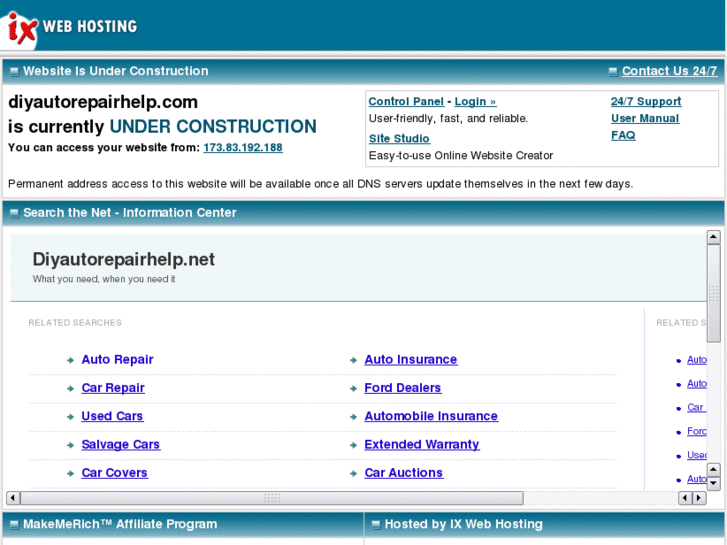Click the arrow bullet beside Car Auctions
This screenshot has height=545, width=727.
click(x=353, y=474)
